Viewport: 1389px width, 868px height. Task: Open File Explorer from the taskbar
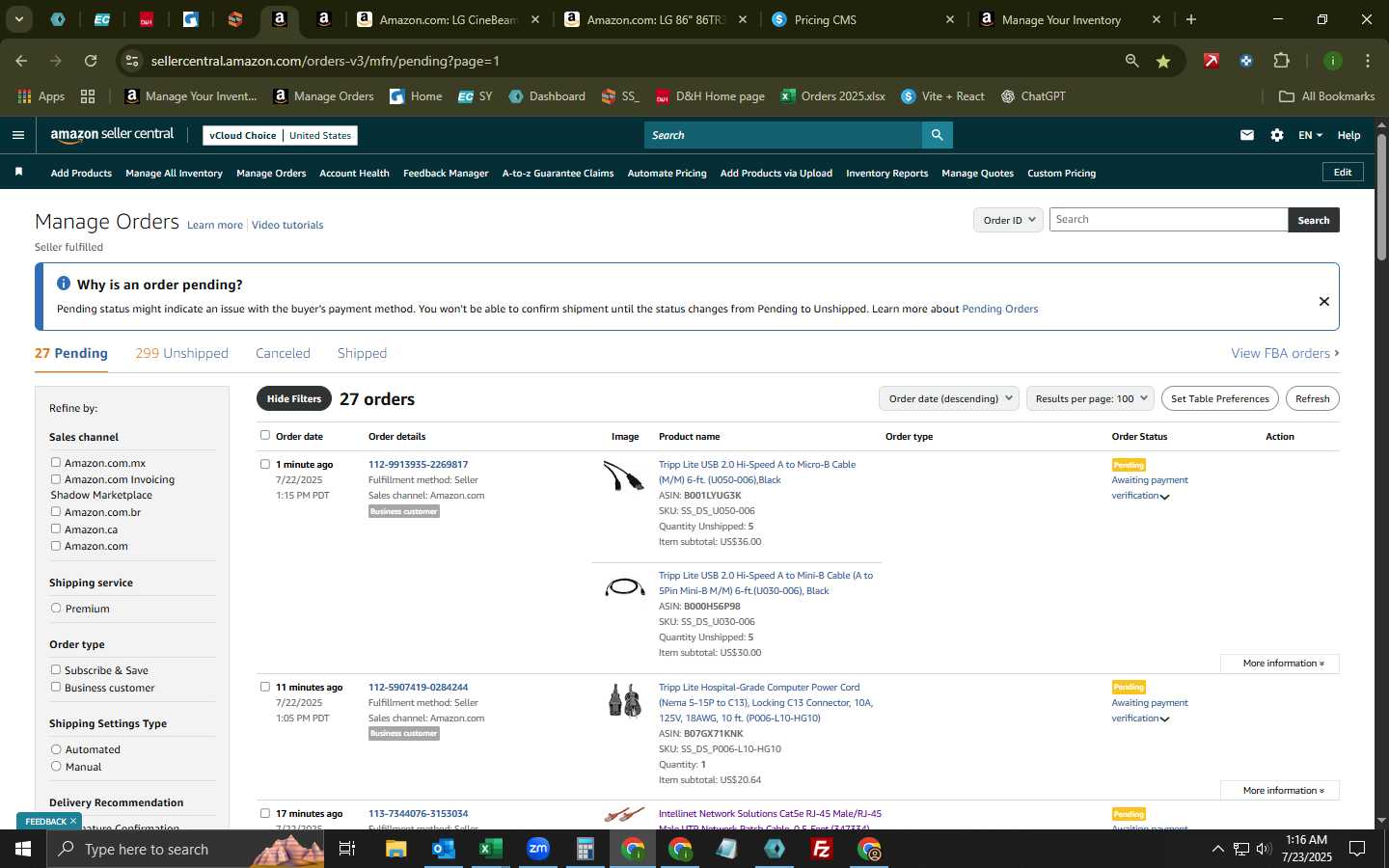coord(396,849)
